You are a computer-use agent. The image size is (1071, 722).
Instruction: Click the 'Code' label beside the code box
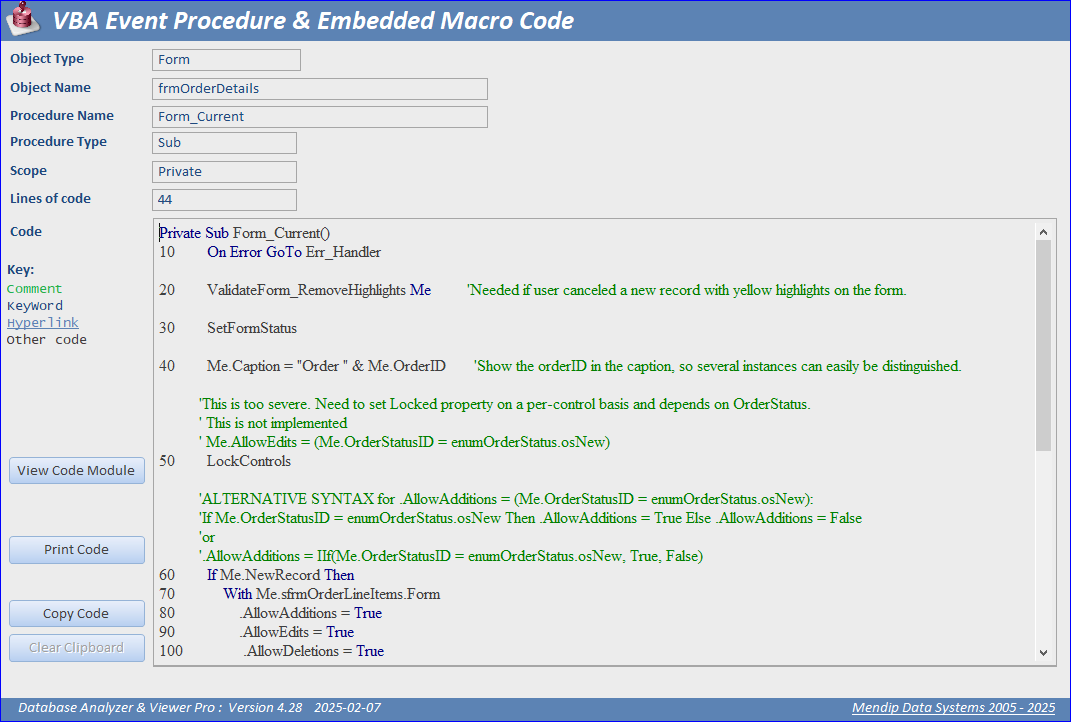pos(25,232)
